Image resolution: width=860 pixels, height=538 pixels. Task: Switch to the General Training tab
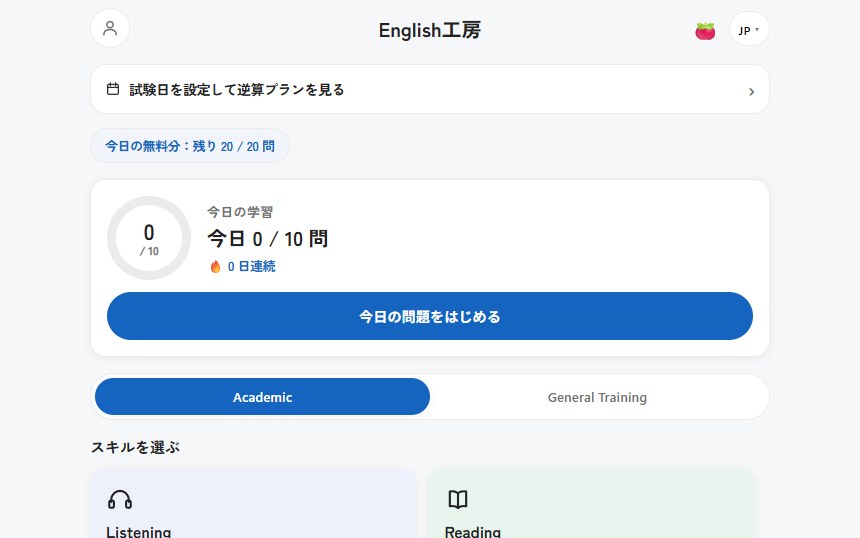pos(597,397)
